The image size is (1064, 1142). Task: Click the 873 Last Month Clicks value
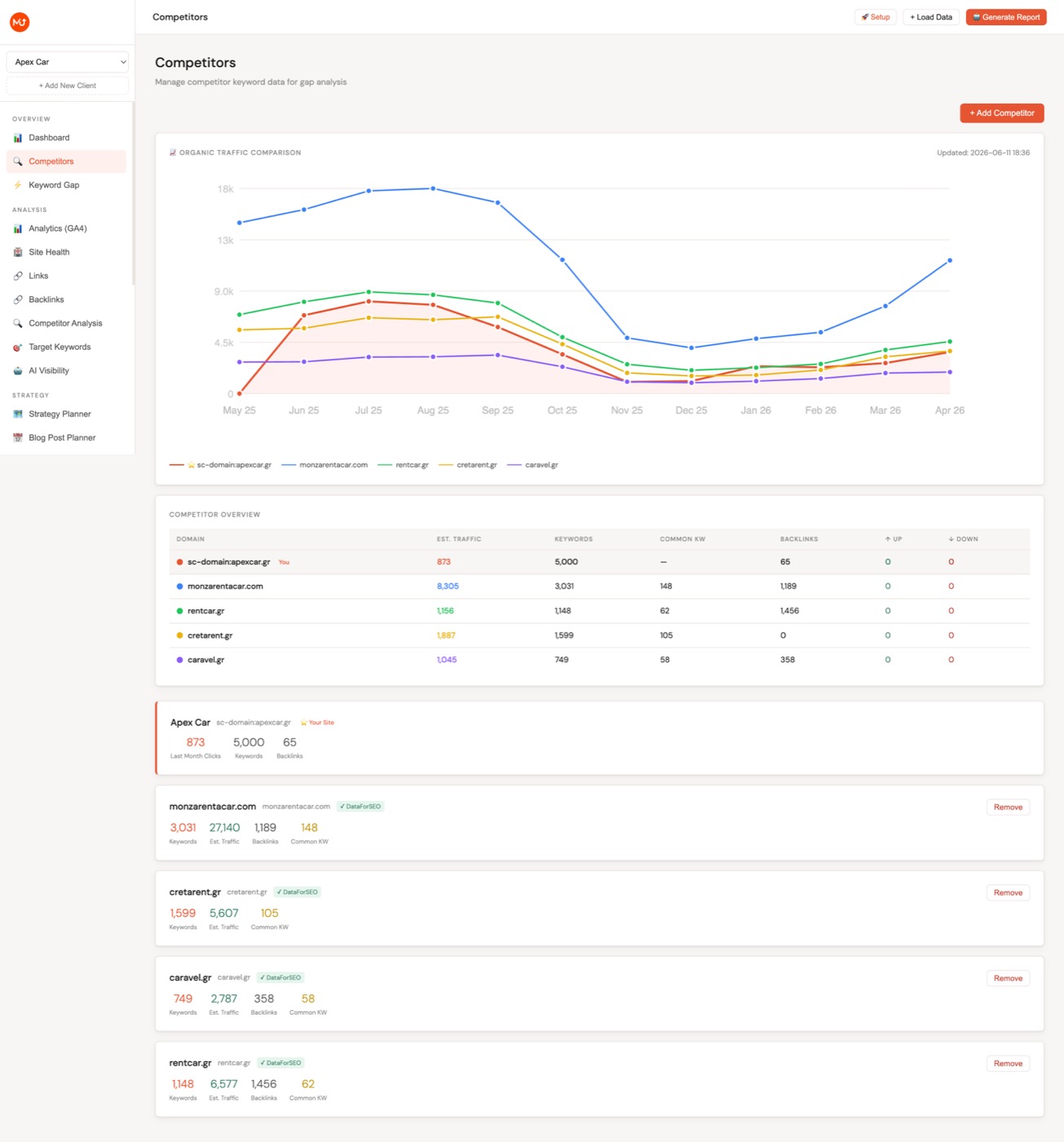[196, 742]
